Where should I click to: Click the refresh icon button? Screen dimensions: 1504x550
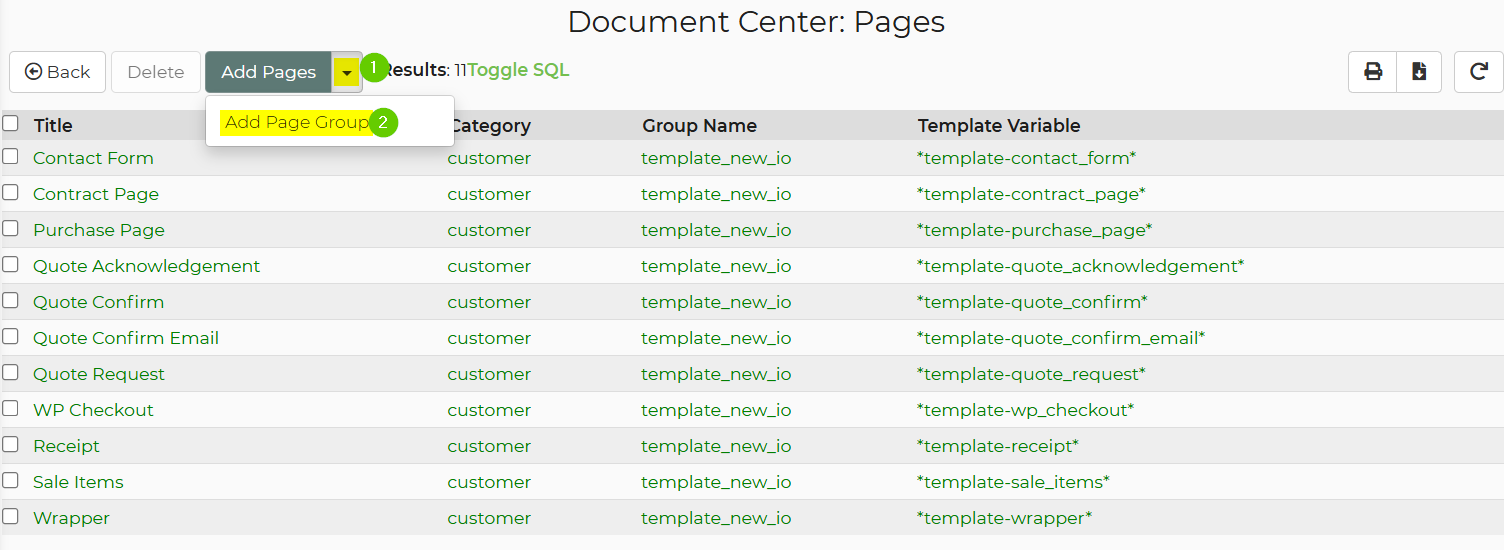1479,72
